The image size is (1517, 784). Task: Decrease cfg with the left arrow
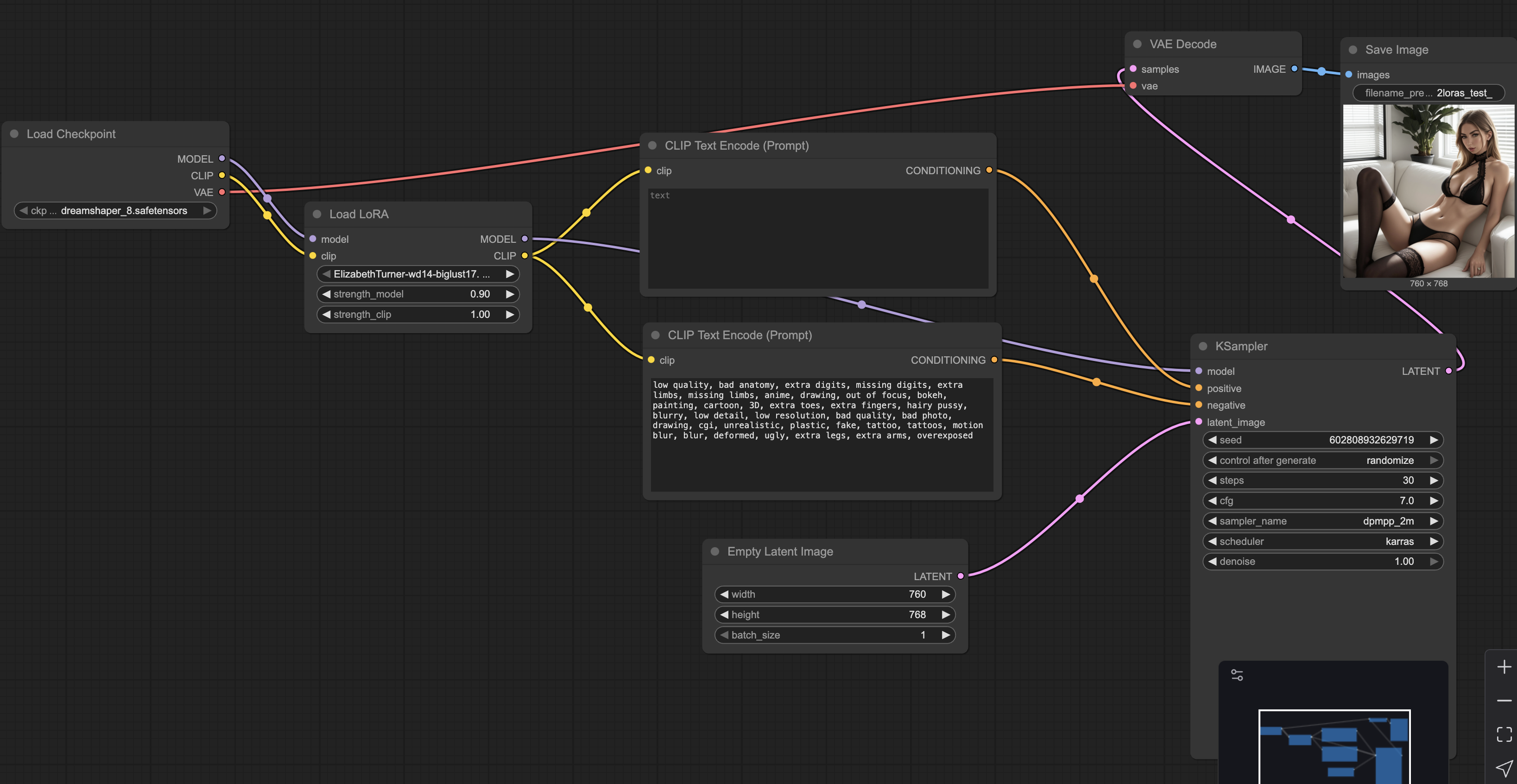pyautogui.click(x=1212, y=501)
